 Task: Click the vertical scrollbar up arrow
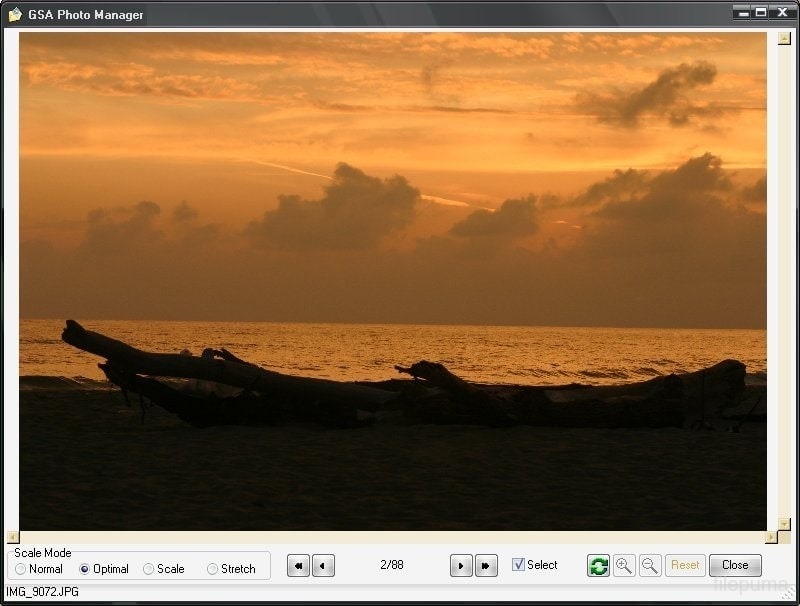[x=784, y=39]
